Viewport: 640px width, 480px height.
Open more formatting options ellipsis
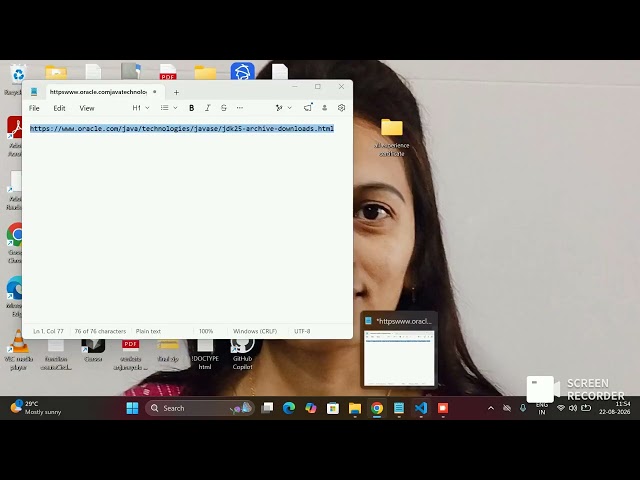pyautogui.click(x=240, y=108)
